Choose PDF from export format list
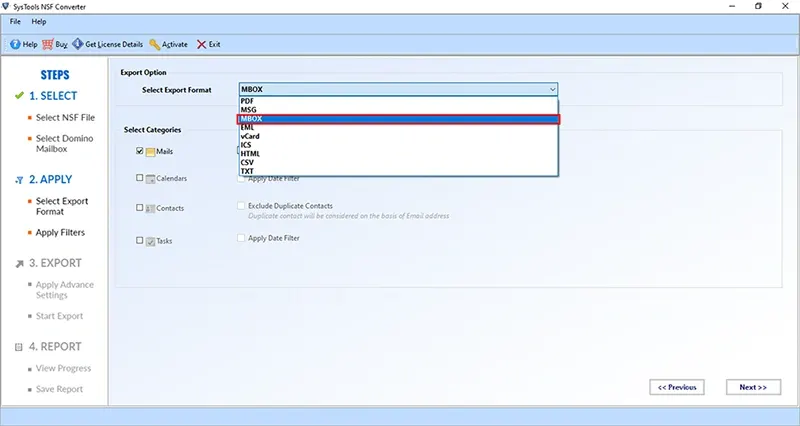This screenshot has height=426, width=800. coord(398,101)
